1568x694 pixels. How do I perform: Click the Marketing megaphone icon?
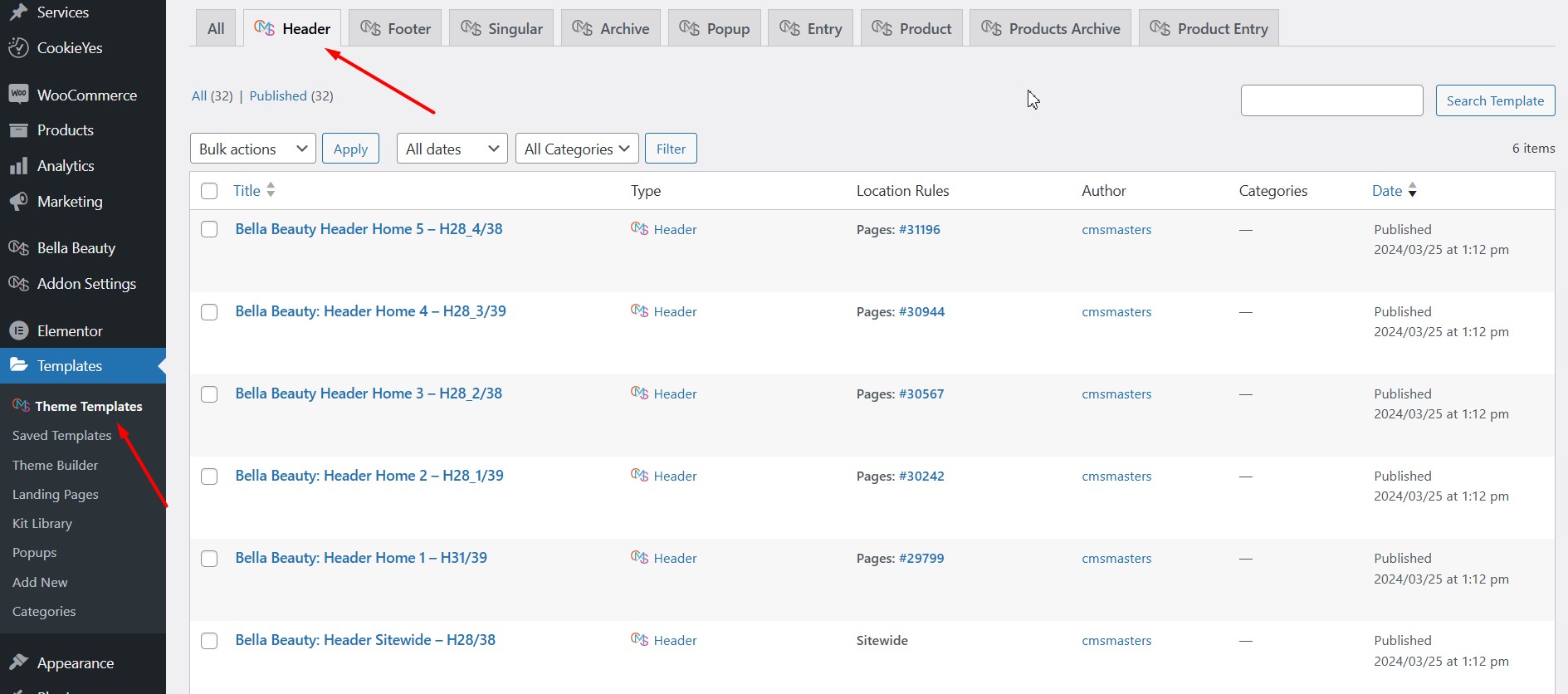18,202
